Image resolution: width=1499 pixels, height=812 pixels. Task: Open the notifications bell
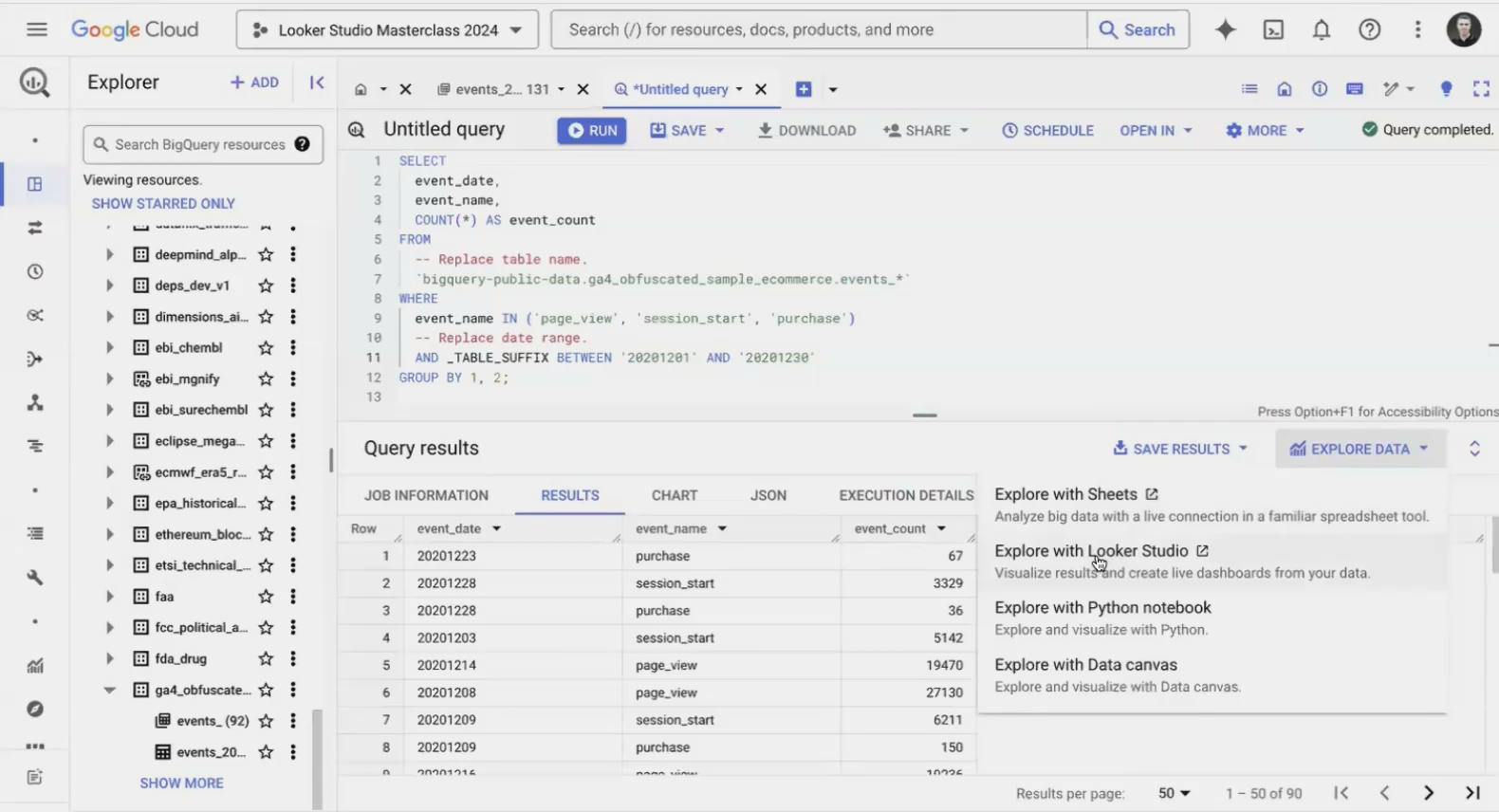tap(1322, 29)
